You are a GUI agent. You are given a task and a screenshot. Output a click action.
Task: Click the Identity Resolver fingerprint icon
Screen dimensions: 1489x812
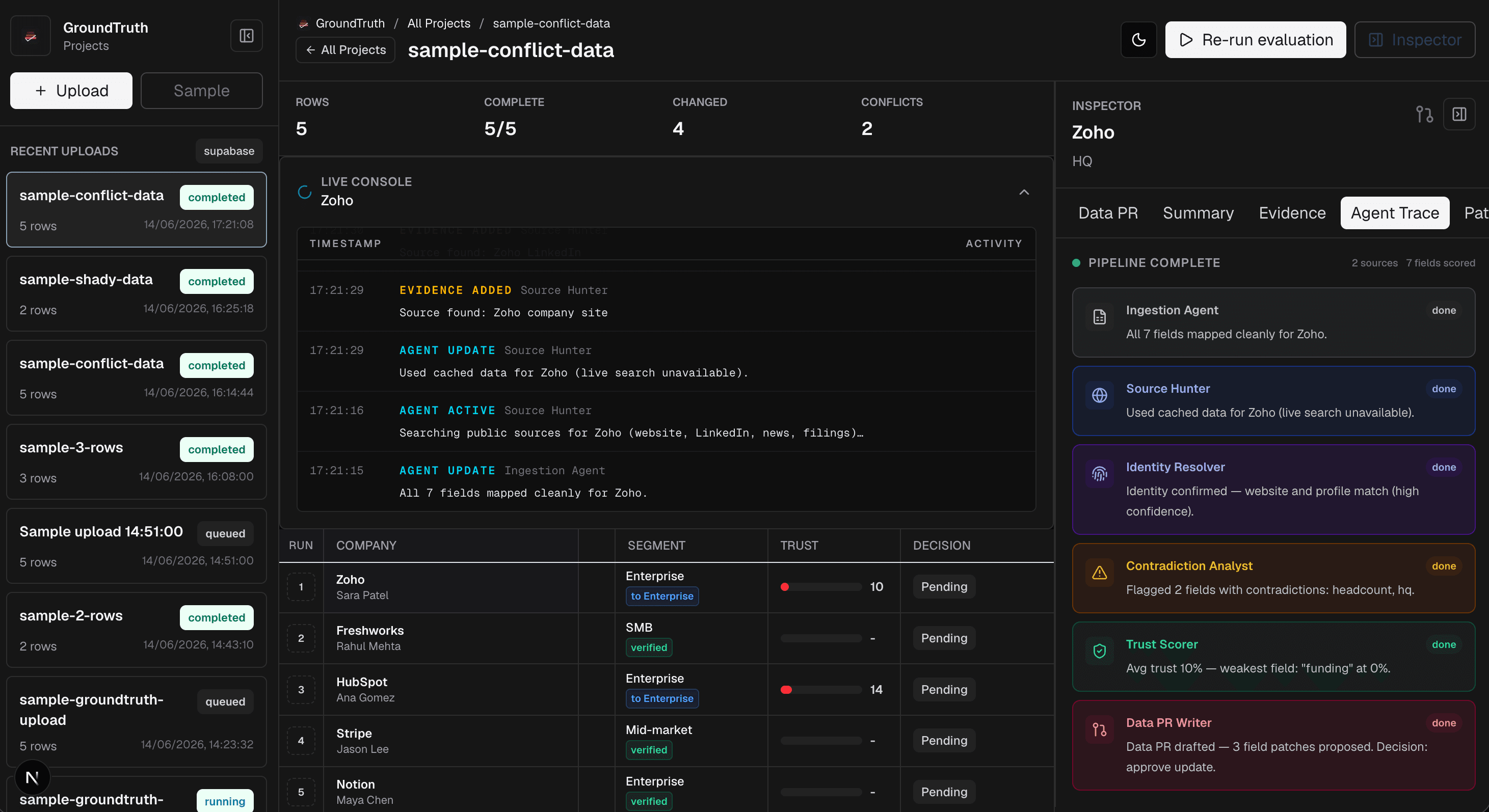(x=1099, y=474)
